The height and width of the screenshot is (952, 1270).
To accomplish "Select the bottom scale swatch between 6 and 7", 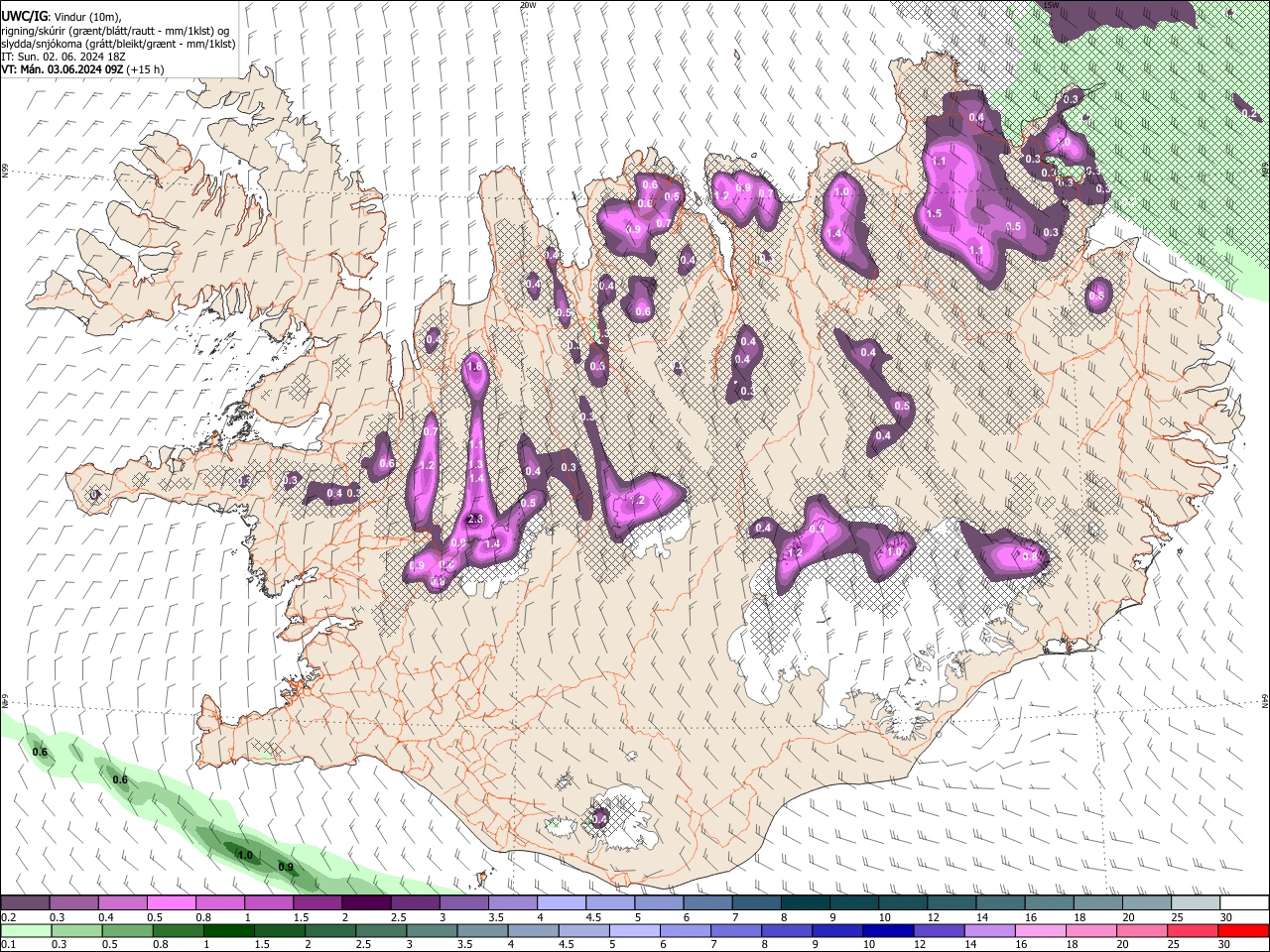I will click(686, 930).
